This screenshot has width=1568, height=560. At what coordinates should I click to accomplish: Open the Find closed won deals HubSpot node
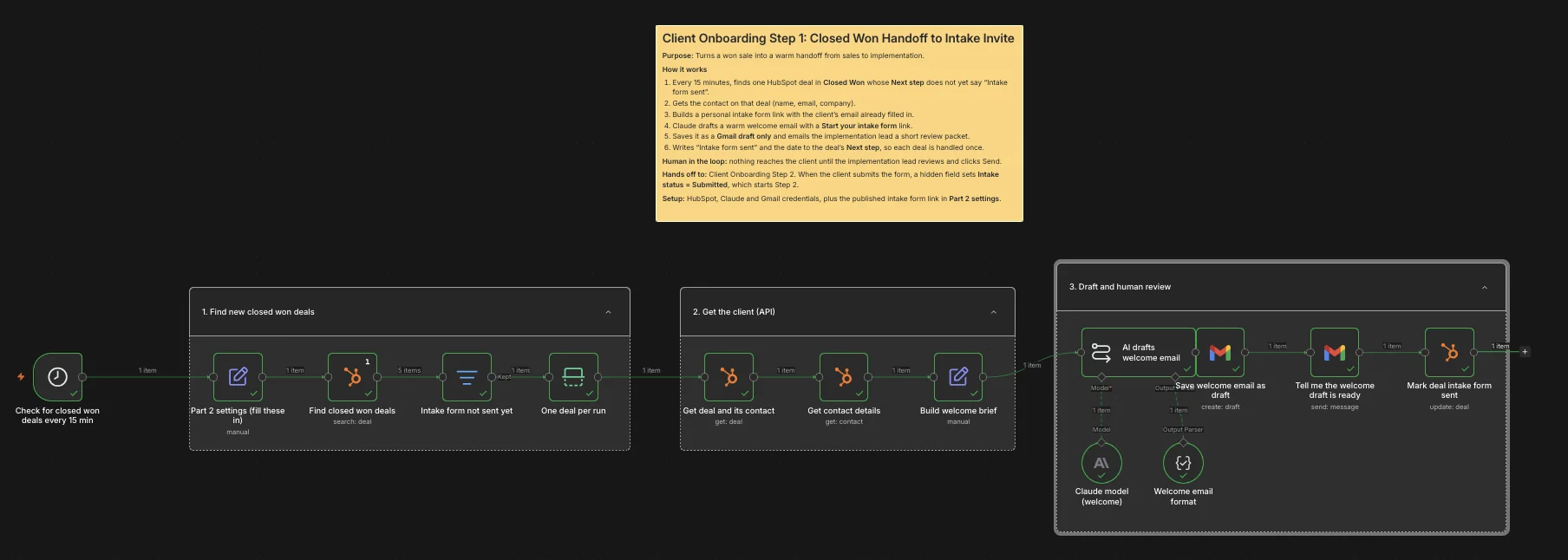[352, 377]
